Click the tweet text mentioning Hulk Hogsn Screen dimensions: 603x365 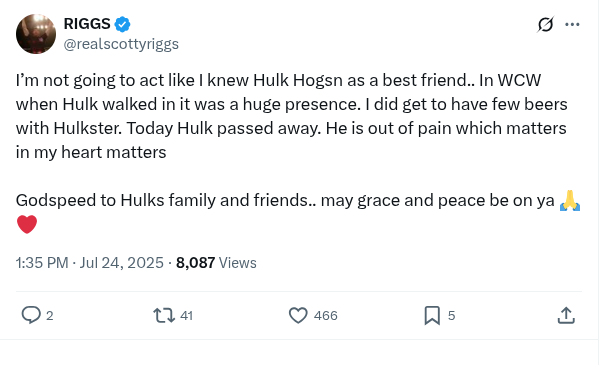tap(292, 116)
